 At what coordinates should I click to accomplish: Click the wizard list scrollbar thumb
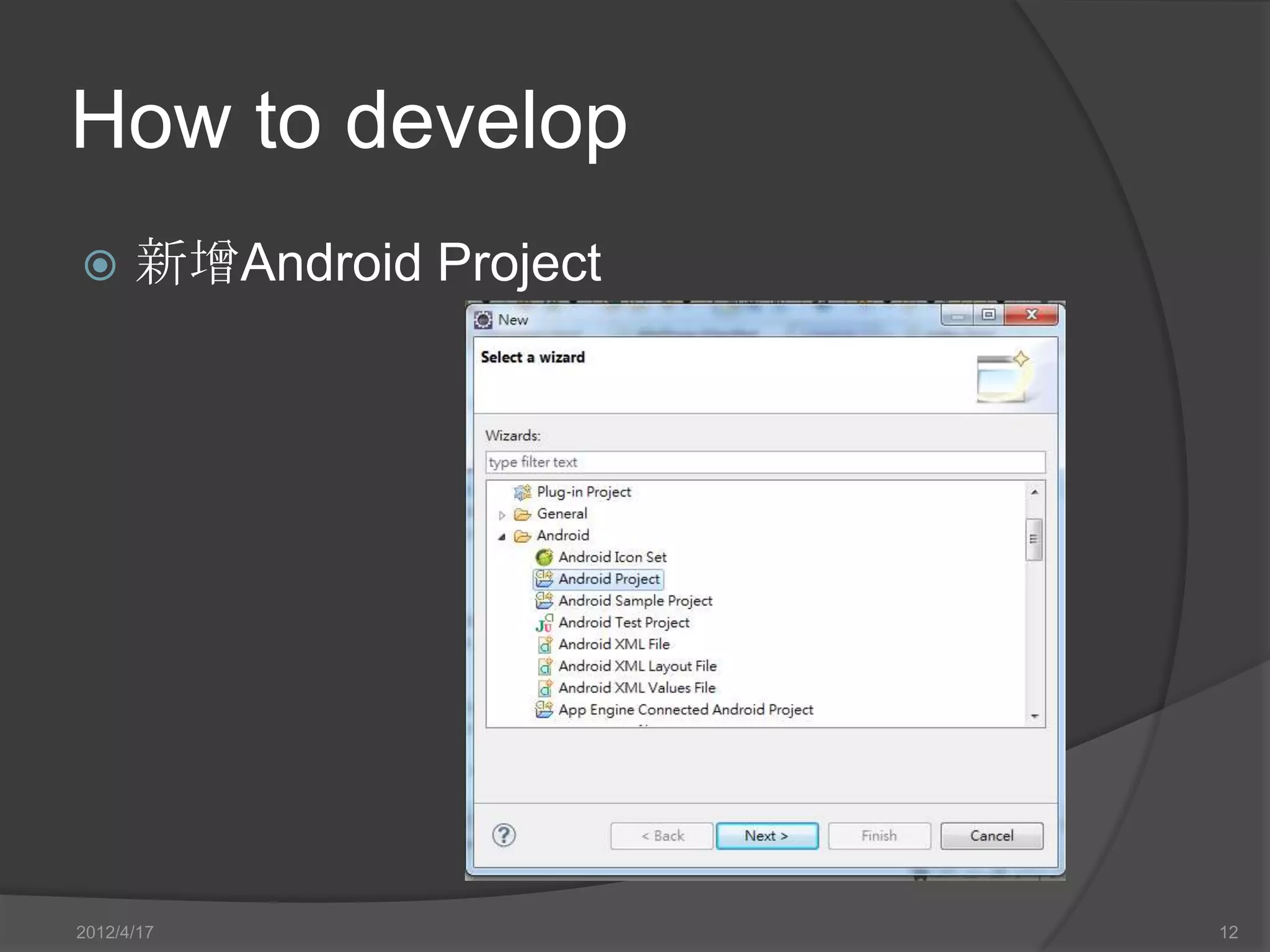(x=1034, y=539)
